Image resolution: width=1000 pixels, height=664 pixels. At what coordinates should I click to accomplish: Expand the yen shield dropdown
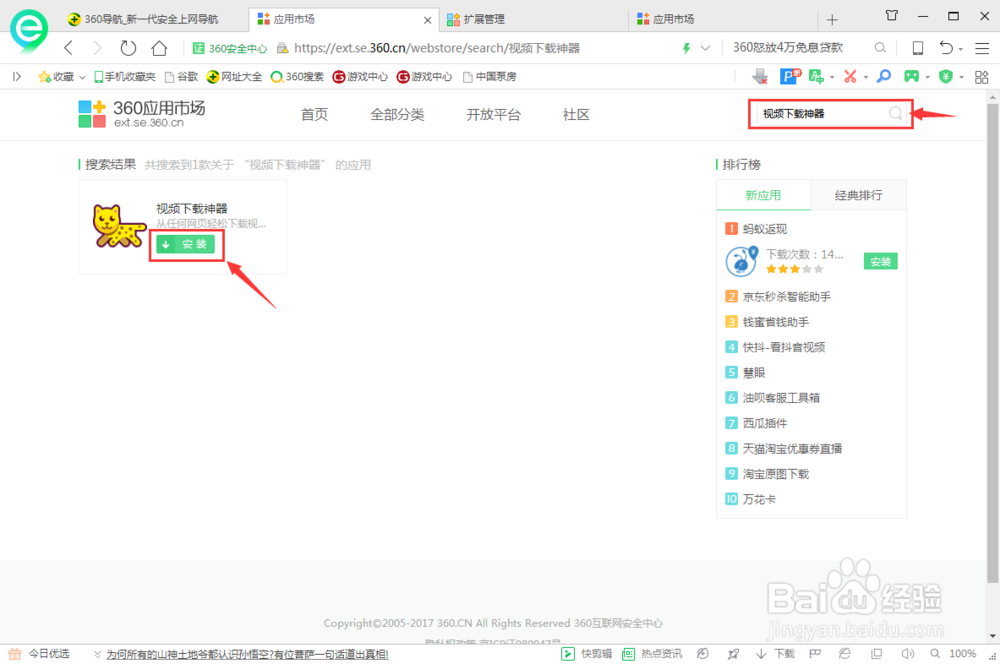(961, 78)
